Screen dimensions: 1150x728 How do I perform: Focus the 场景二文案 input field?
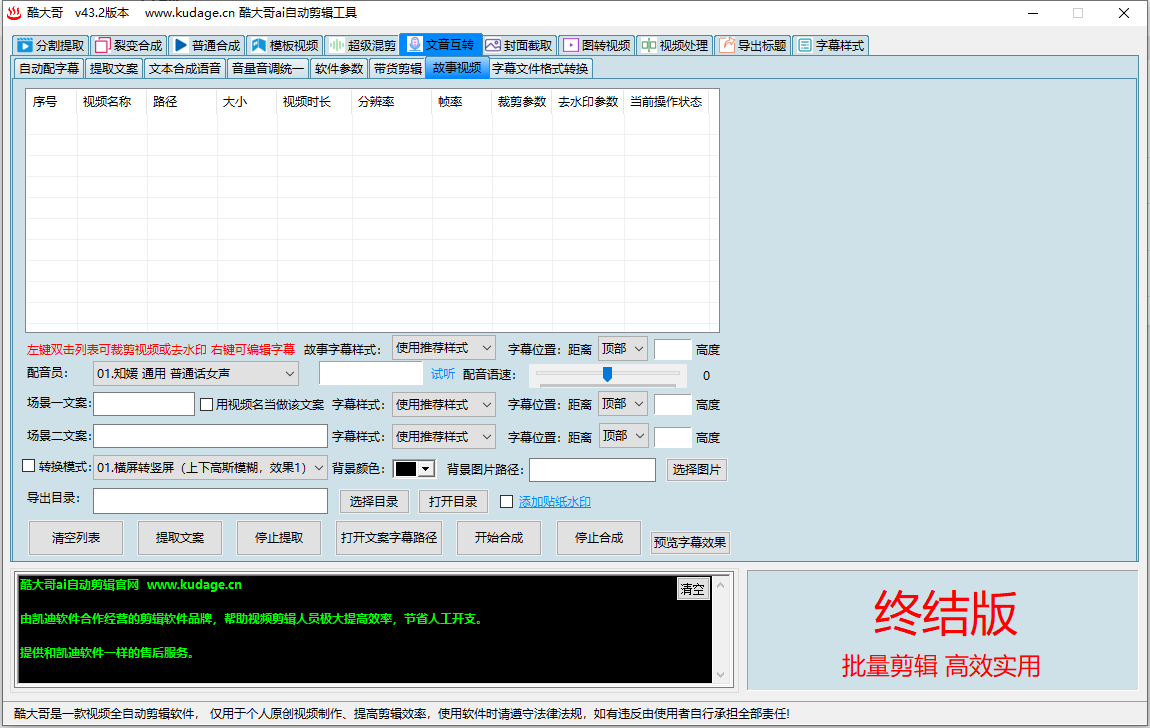[x=210, y=435]
